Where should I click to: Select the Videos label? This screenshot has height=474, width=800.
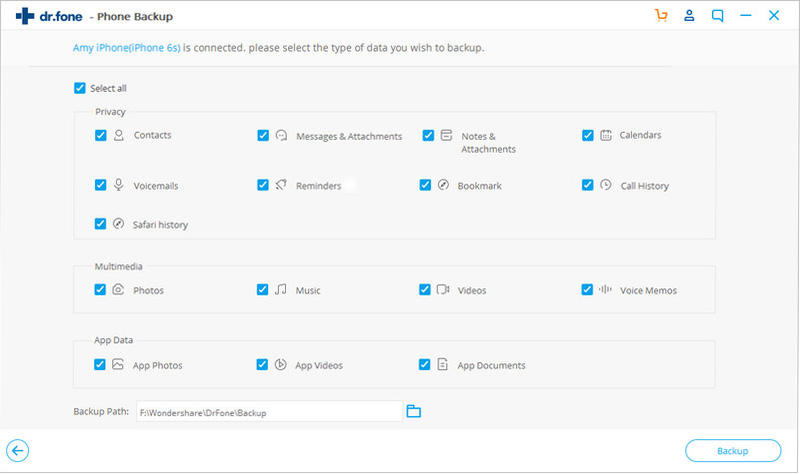click(x=472, y=290)
